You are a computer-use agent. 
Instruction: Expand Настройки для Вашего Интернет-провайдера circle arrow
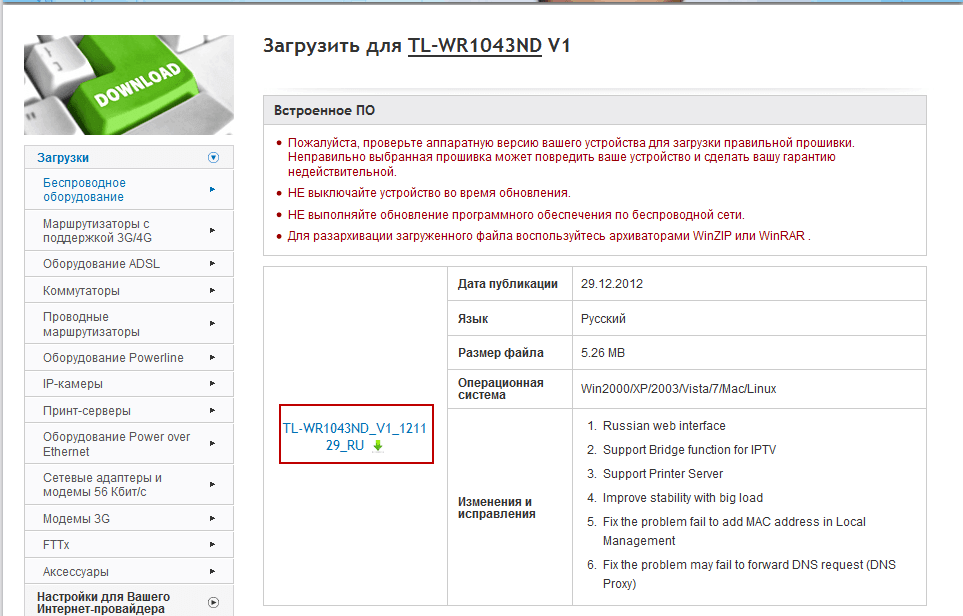click(x=212, y=602)
